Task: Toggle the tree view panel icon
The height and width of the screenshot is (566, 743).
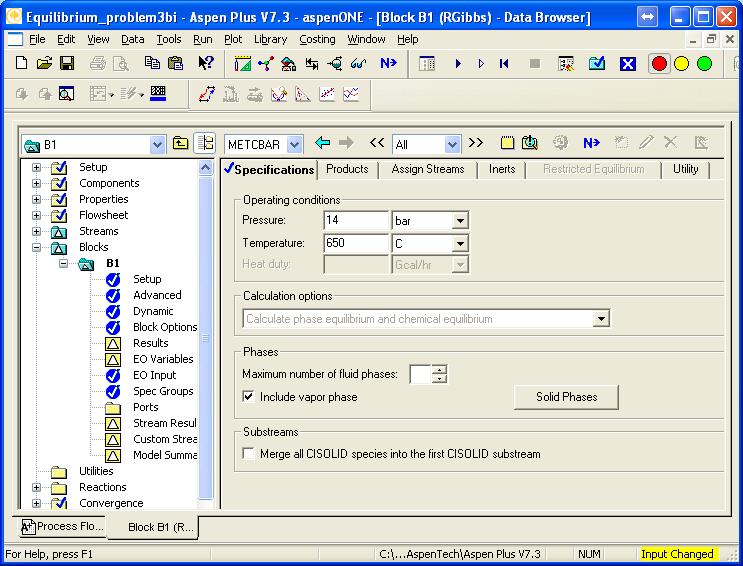Action: point(205,143)
